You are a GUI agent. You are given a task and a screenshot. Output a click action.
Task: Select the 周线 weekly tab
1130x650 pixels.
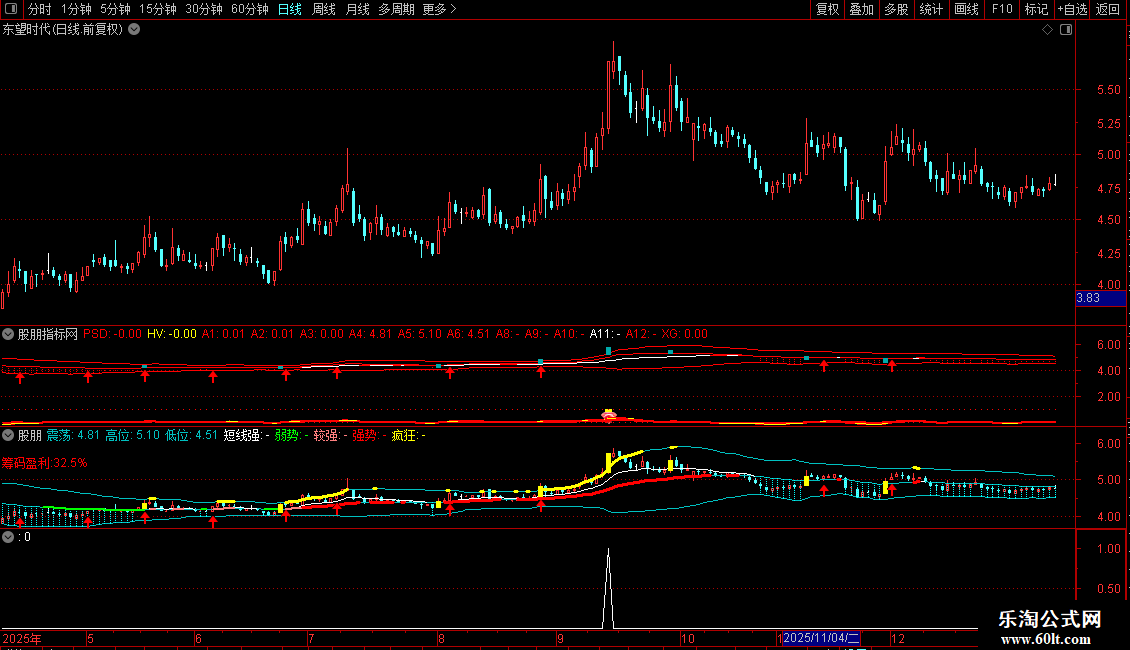pyautogui.click(x=324, y=9)
